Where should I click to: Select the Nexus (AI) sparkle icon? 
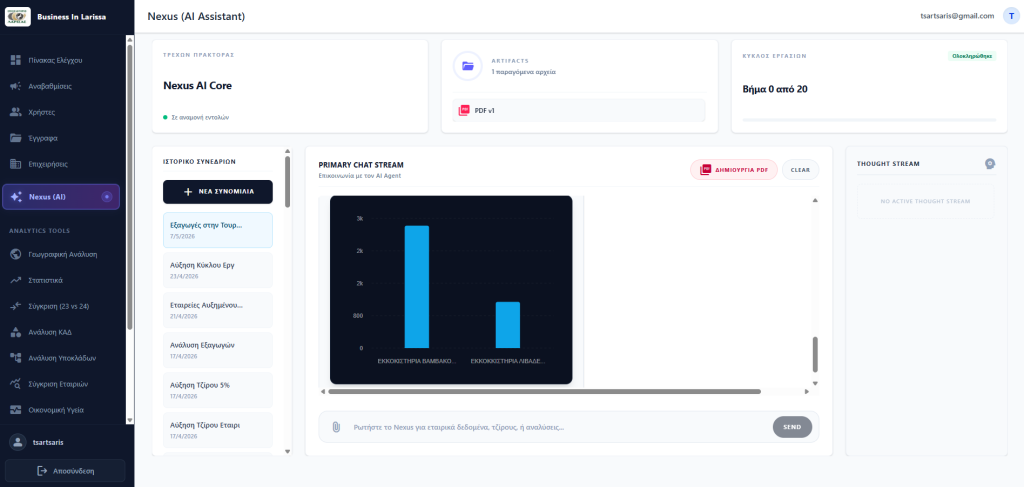[17, 196]
